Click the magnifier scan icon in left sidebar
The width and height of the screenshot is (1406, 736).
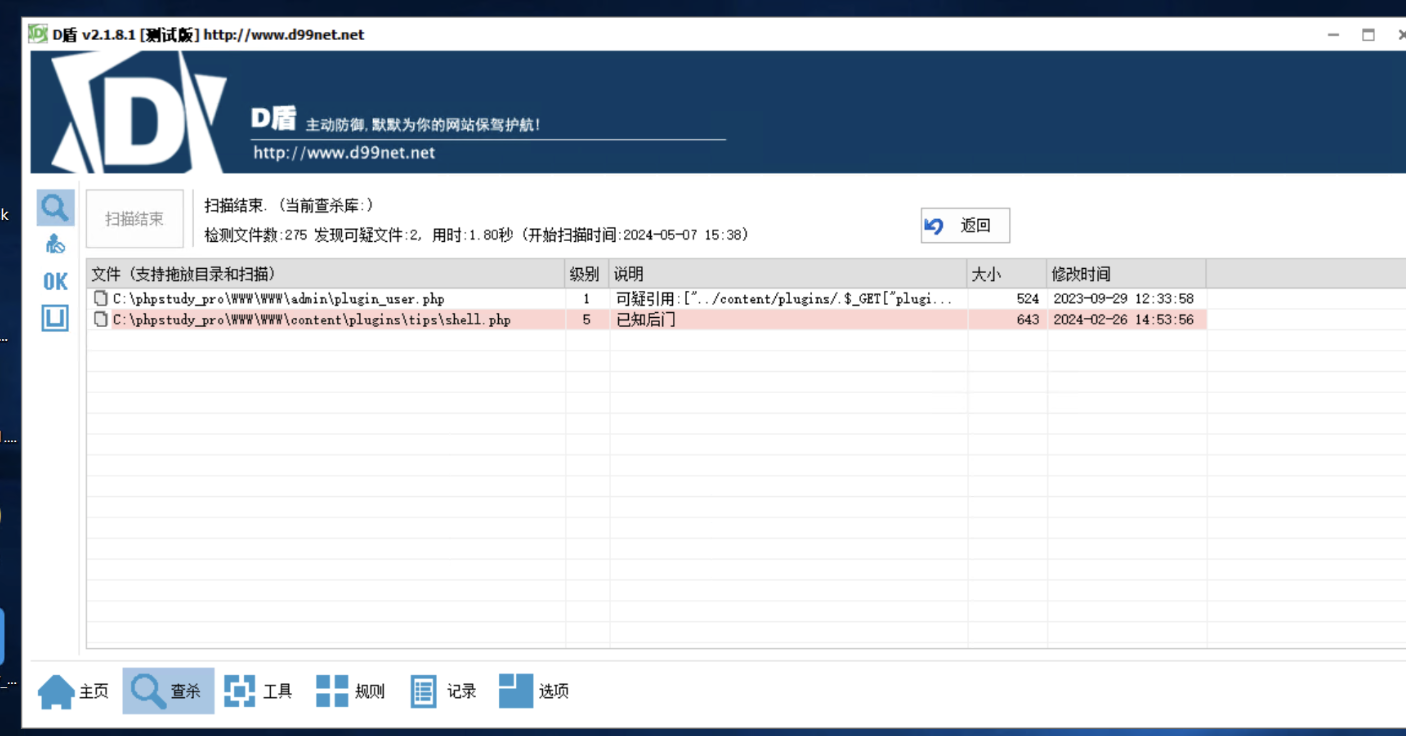[x=55, y=208]
